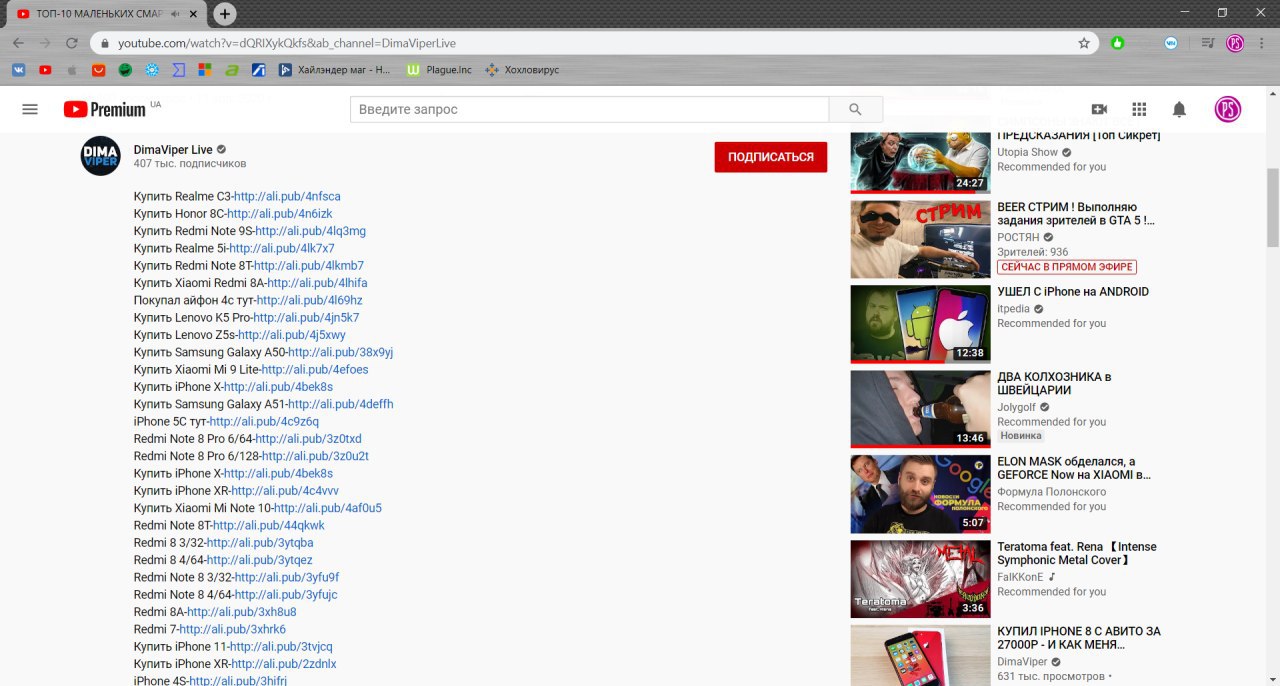The image size is (1280, 686).
Task: Click the green thumbs-up extension icon
Action: [x=1117, y=43]
